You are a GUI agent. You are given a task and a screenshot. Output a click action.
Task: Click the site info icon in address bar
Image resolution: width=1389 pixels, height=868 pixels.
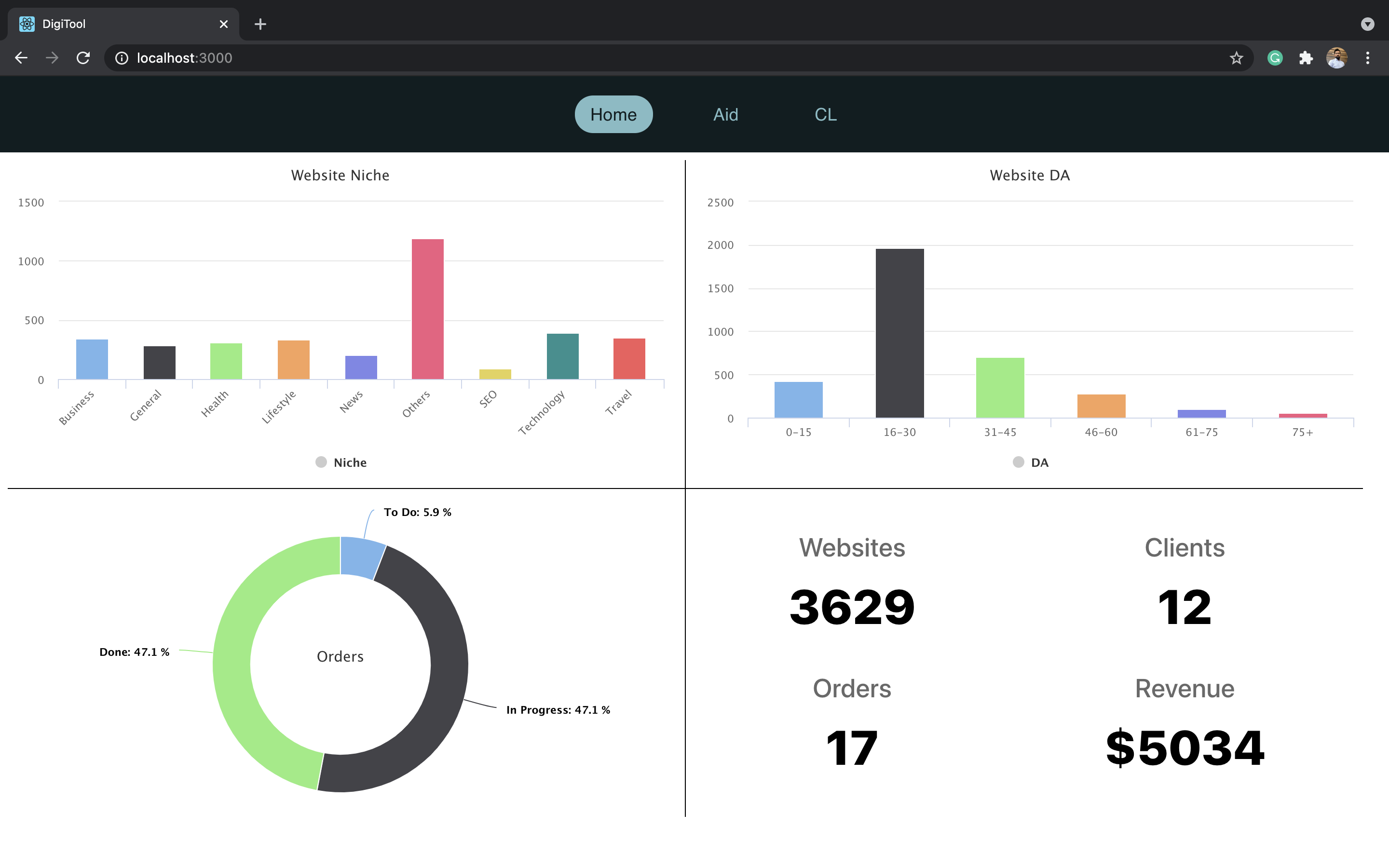[122, 57]
